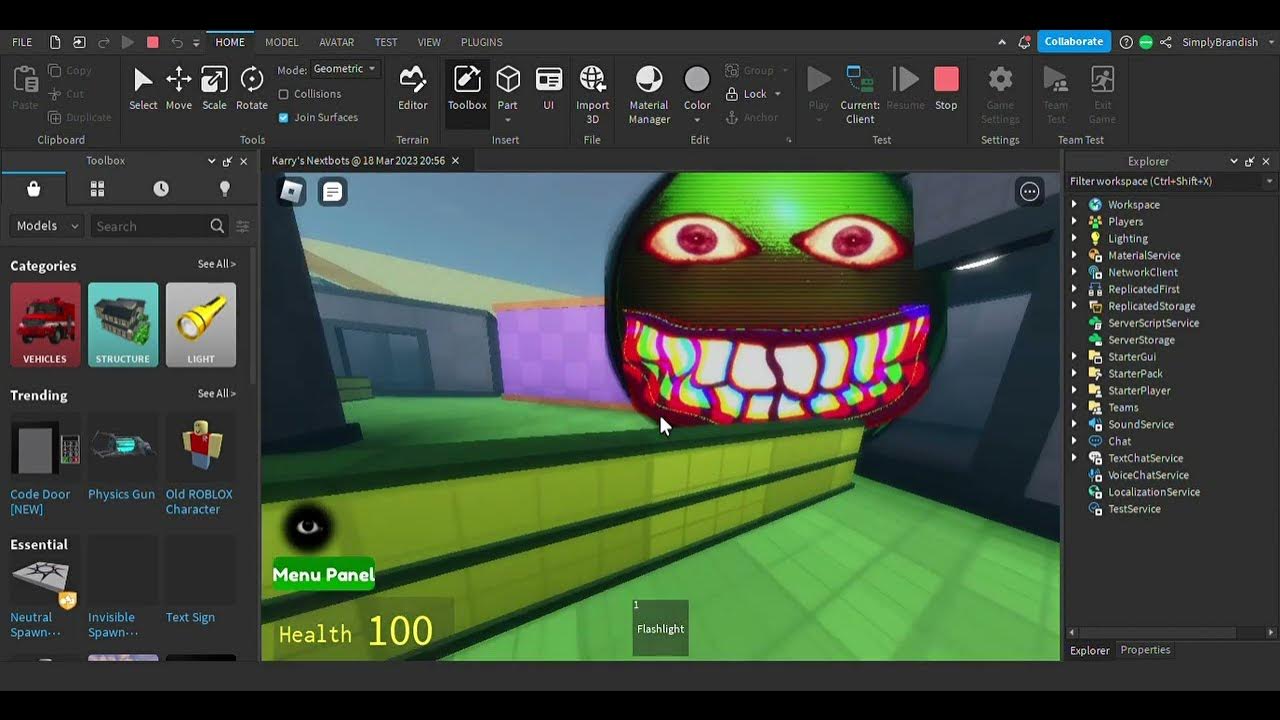Switch to the PLUGINS ribbon tab
1280x720 pixels.
pyautogui.click(x=482, y=42)
